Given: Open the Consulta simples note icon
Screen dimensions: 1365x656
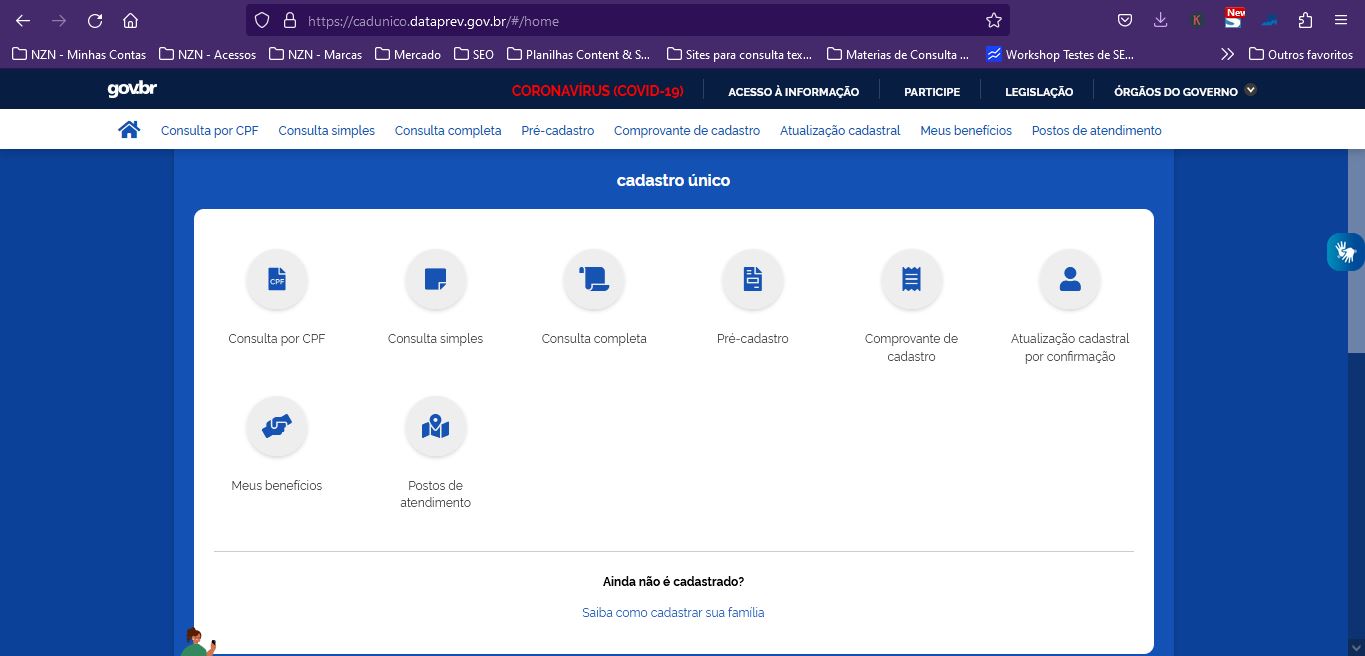Looking at the screenshot, I should (435, 280).
